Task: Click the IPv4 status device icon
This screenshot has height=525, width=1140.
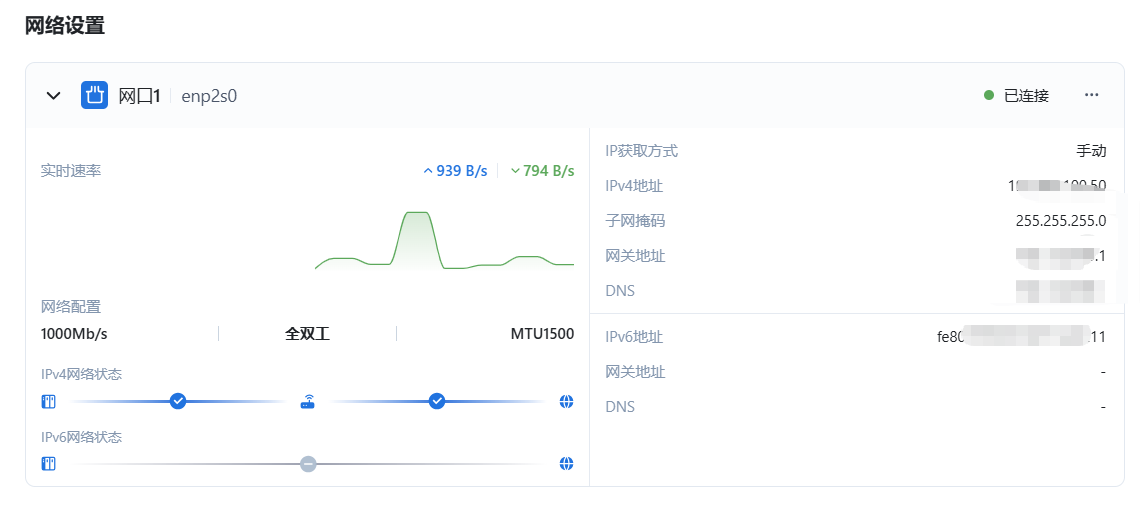Action: 49,401
